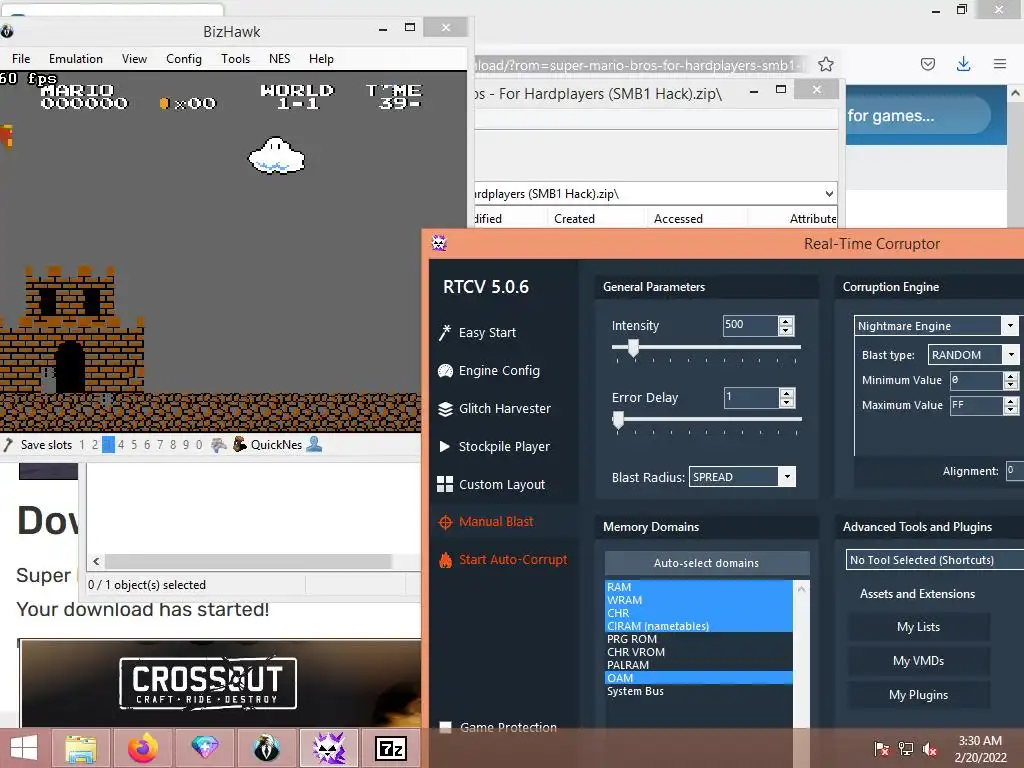Viewport: 1024px width, 768px height.
Task: Select PALRAM memory domain
Action: [x=699, y=665]
